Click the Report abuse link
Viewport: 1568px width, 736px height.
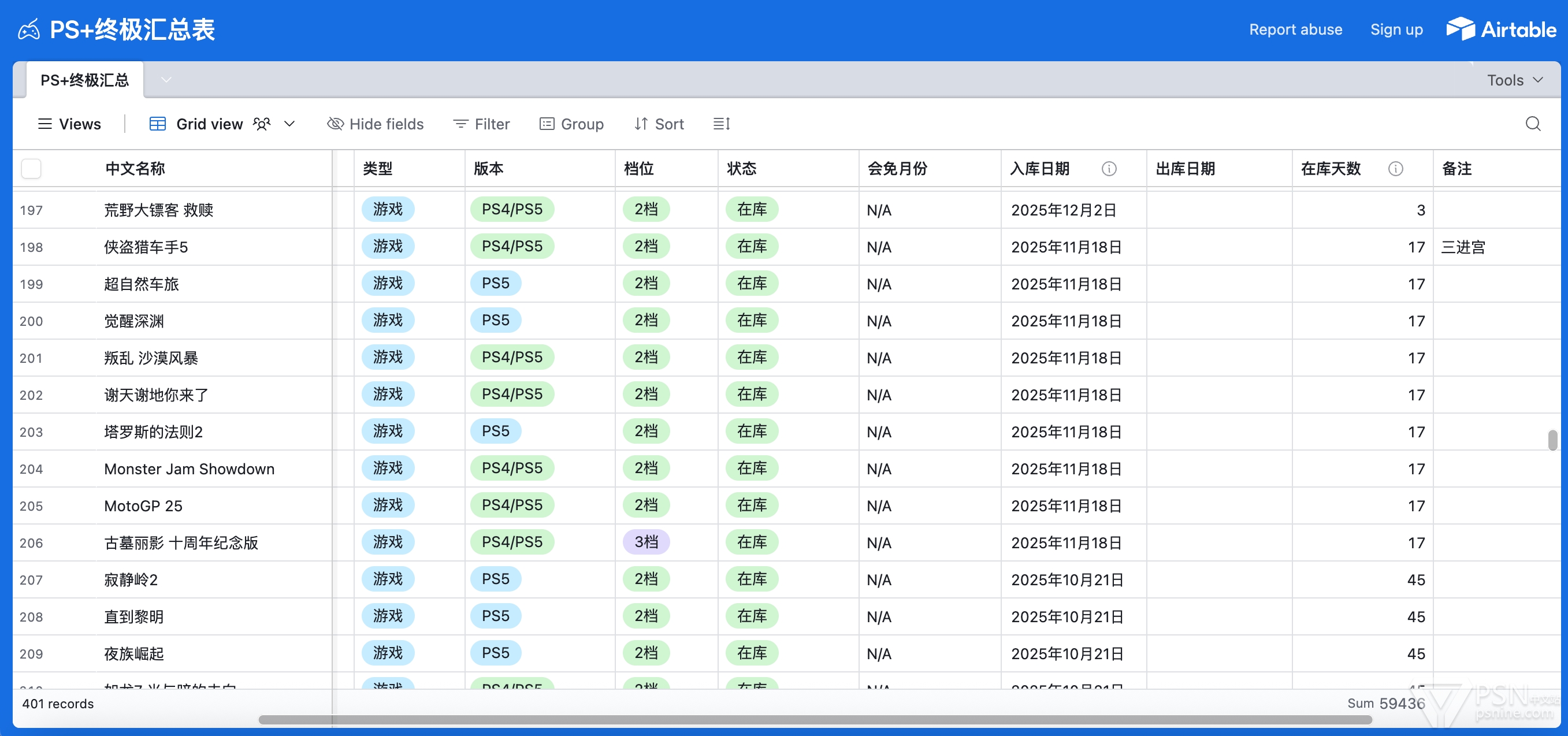1295,29
